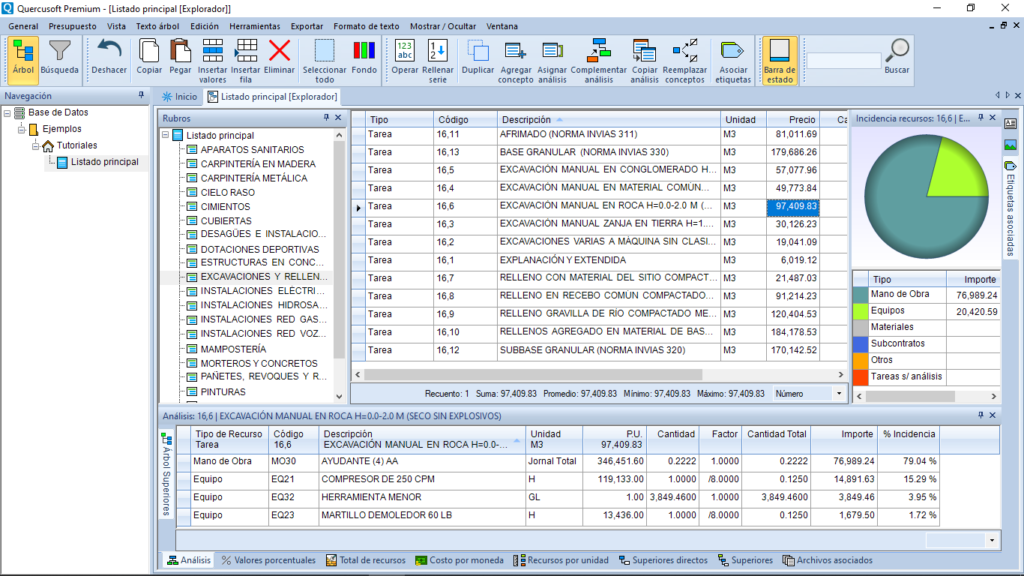Close the Incidencia recursos panel
The image size is (1024, 576).
pyautogui.click(x=993, y=118)
